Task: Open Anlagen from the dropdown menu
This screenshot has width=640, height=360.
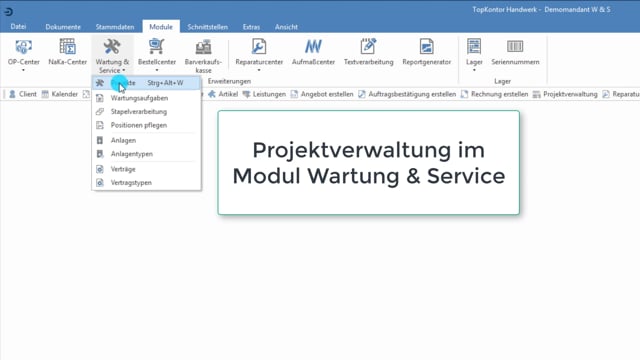Action: click(147, 140)
